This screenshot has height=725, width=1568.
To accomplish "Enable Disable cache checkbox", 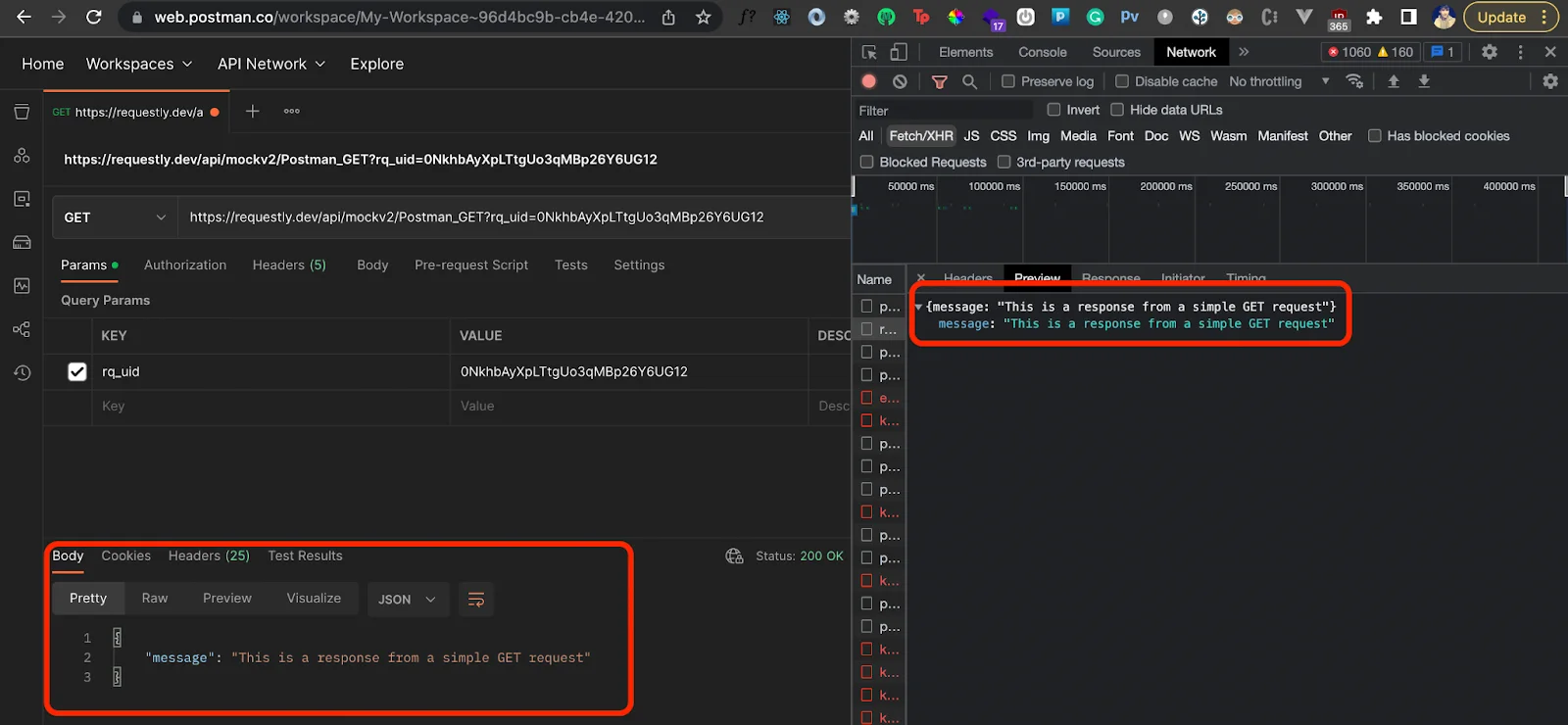I will point(1122,81).
